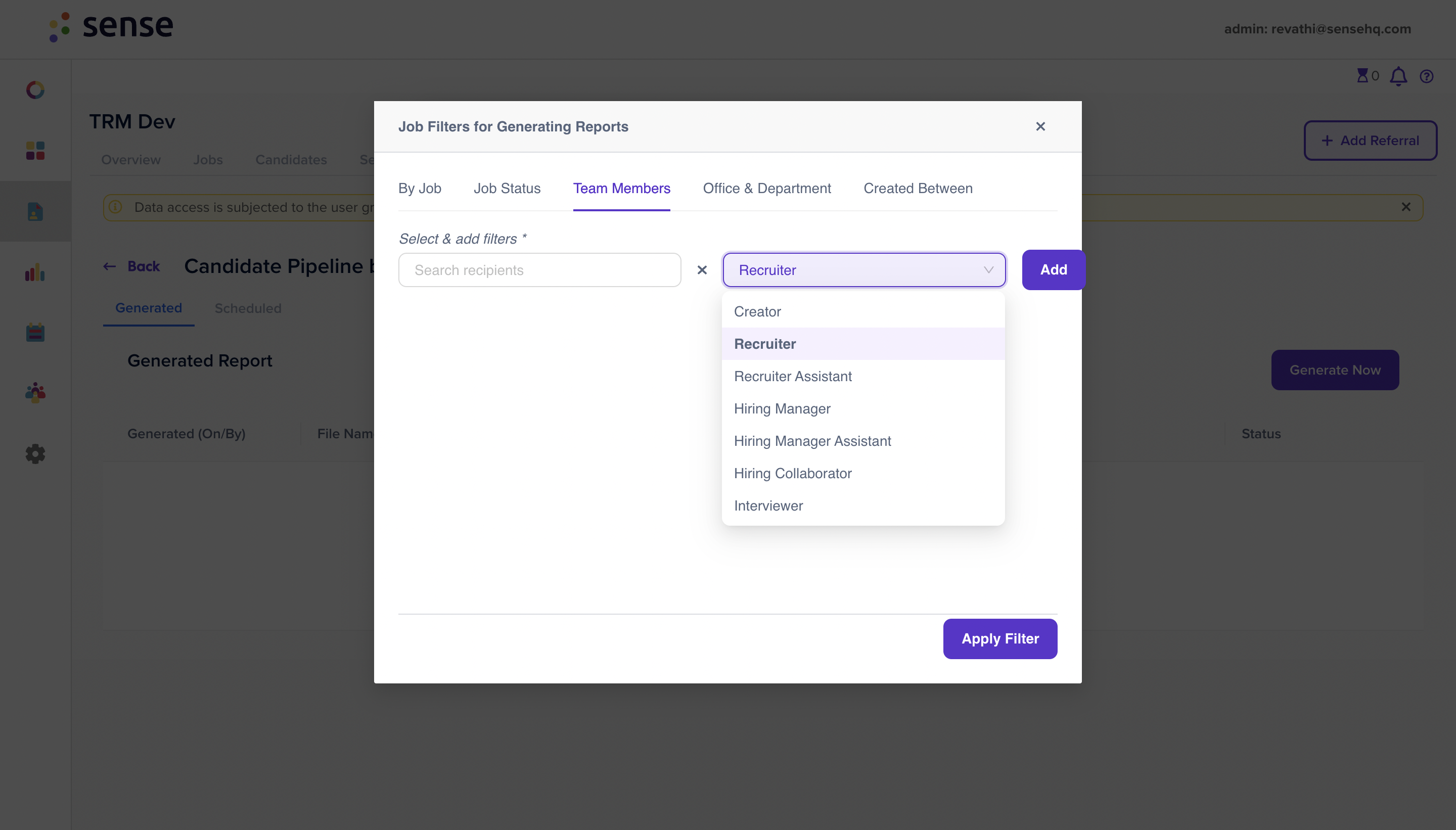Click inside the Search recipients field
The height and width of the screenshot is (830, 1456).
(x=539, y=269)
